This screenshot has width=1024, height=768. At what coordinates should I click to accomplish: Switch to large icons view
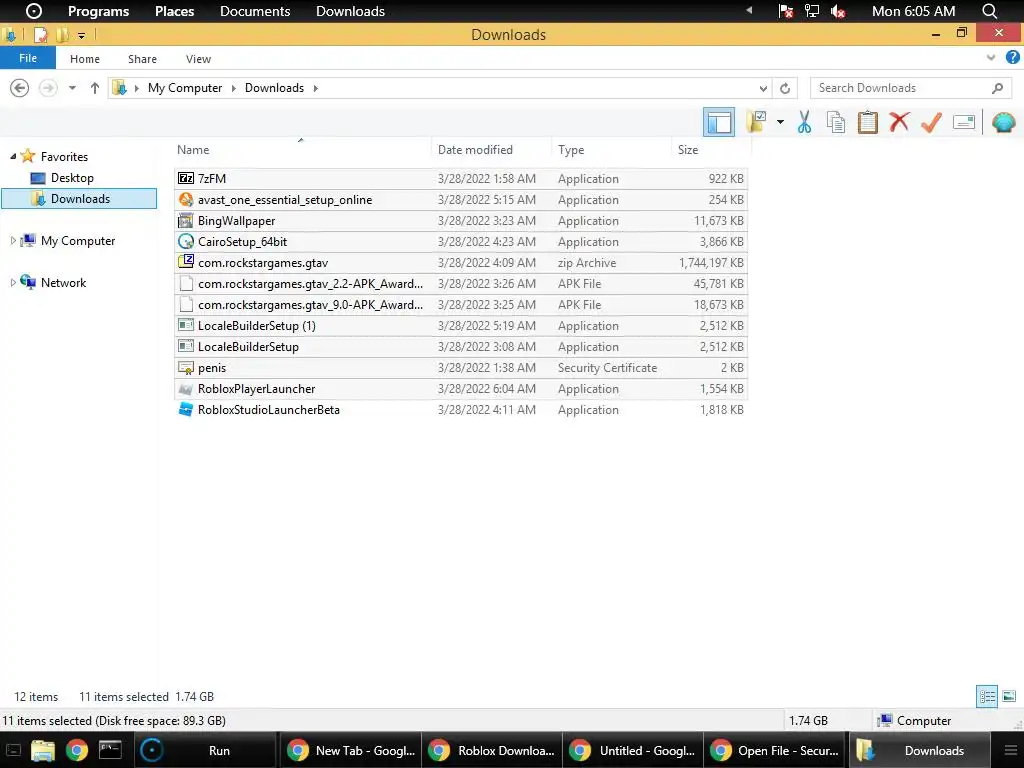point(1009,696)
